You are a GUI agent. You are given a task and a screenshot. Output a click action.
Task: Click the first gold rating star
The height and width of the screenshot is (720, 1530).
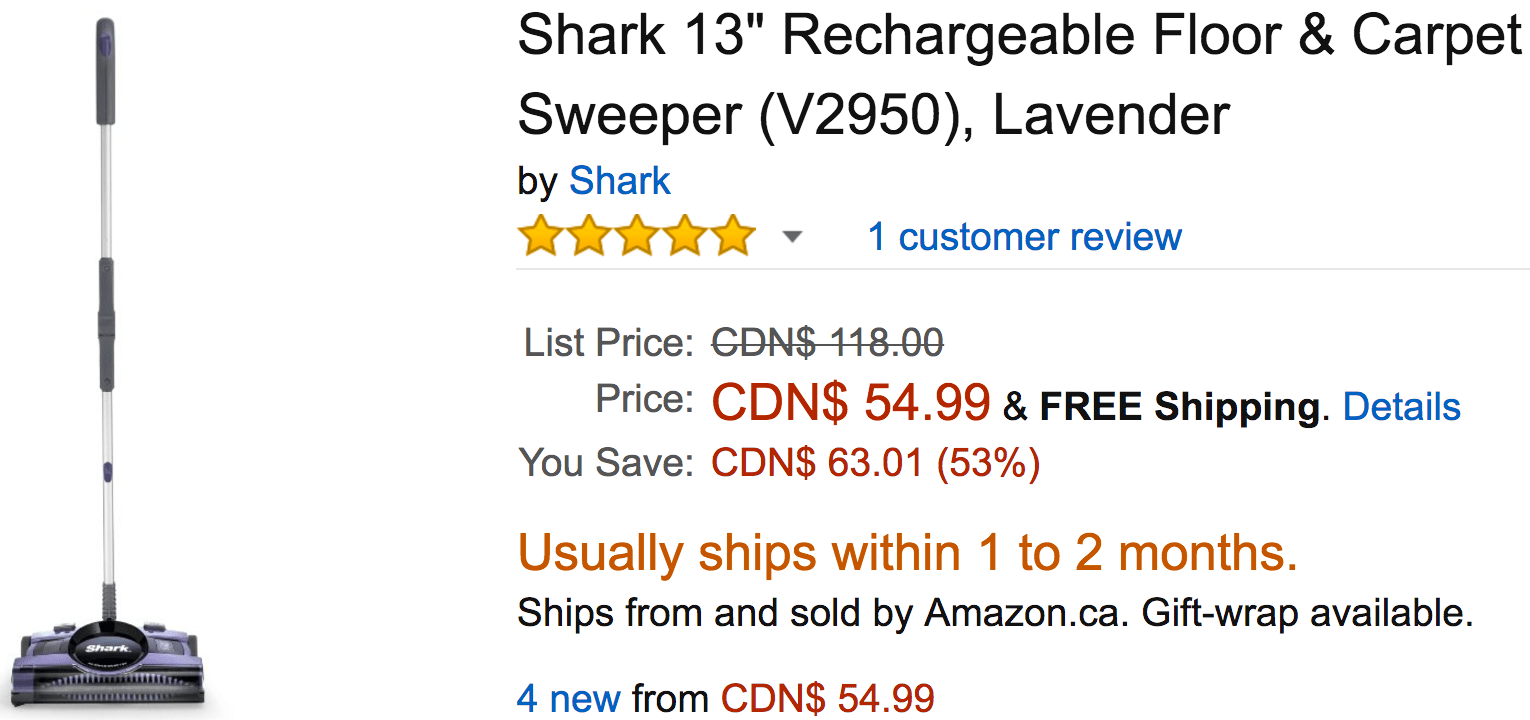(x=540, y=236)
